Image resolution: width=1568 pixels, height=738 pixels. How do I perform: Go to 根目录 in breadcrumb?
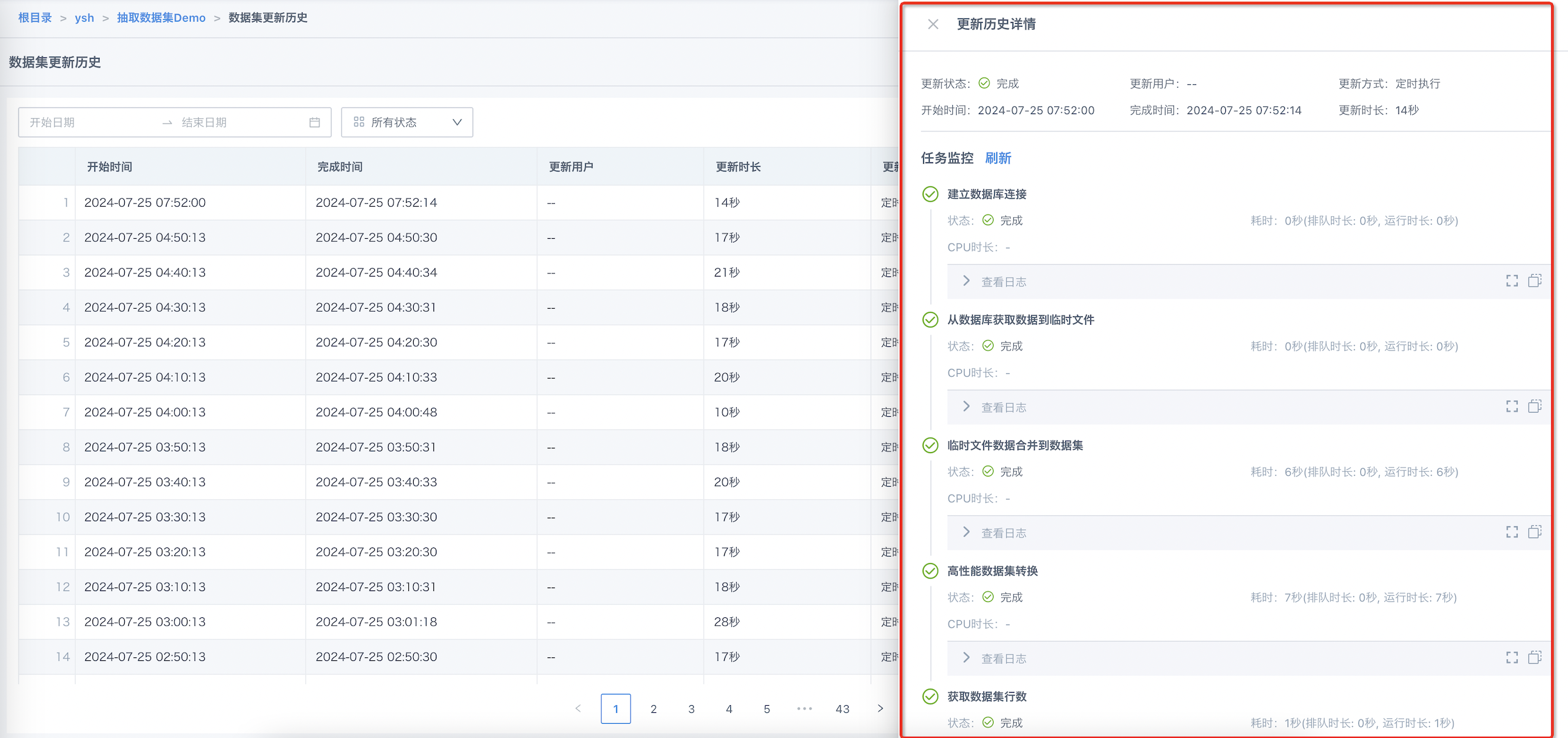[35, 18]
